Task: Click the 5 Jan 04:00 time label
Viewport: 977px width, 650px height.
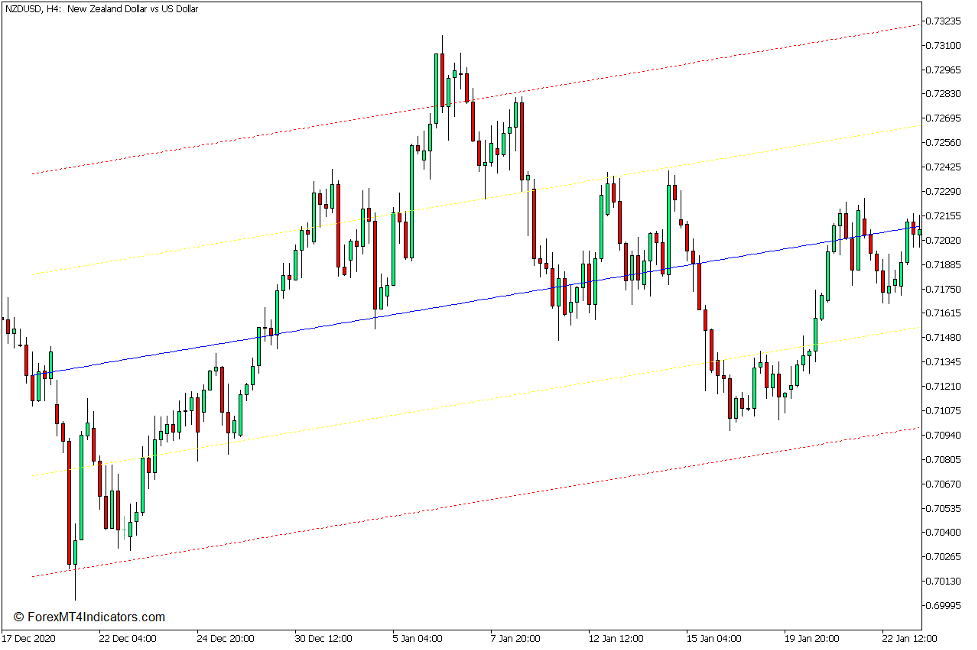Action: click(417, 638)
